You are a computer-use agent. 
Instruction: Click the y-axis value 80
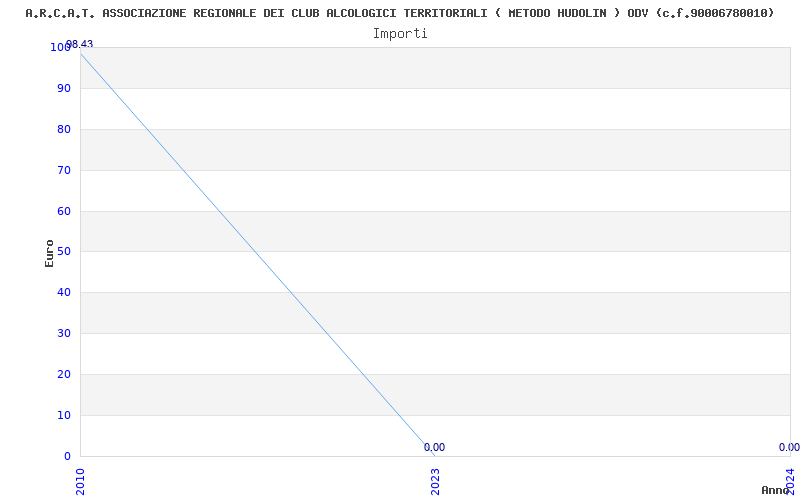pyautogui.click(x=64, y=129)
